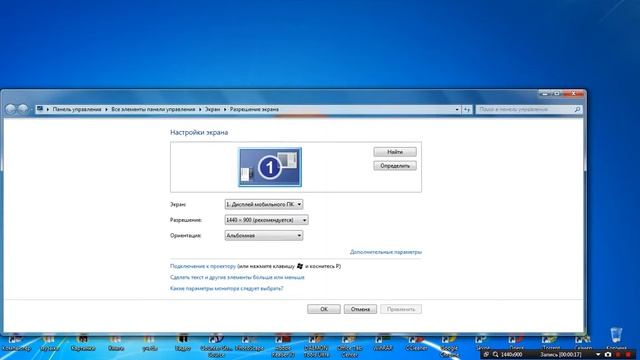This screenshot has height=360, width=640.
Task: Open the Компьютер desktop shortcut
Action: tap(16, 344)
